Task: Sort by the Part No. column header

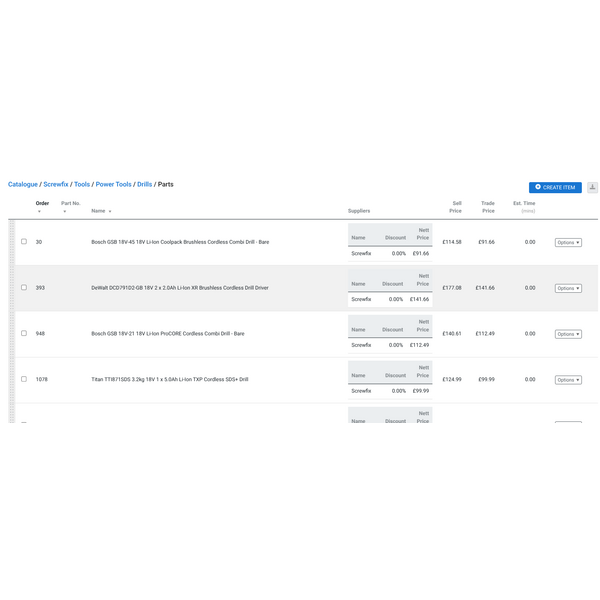Action: coord(70,207)
